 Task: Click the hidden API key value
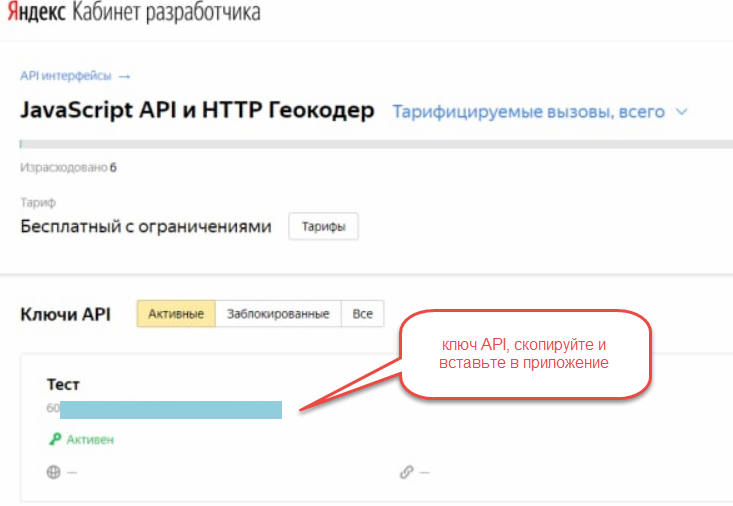click(x=164, y=409)
